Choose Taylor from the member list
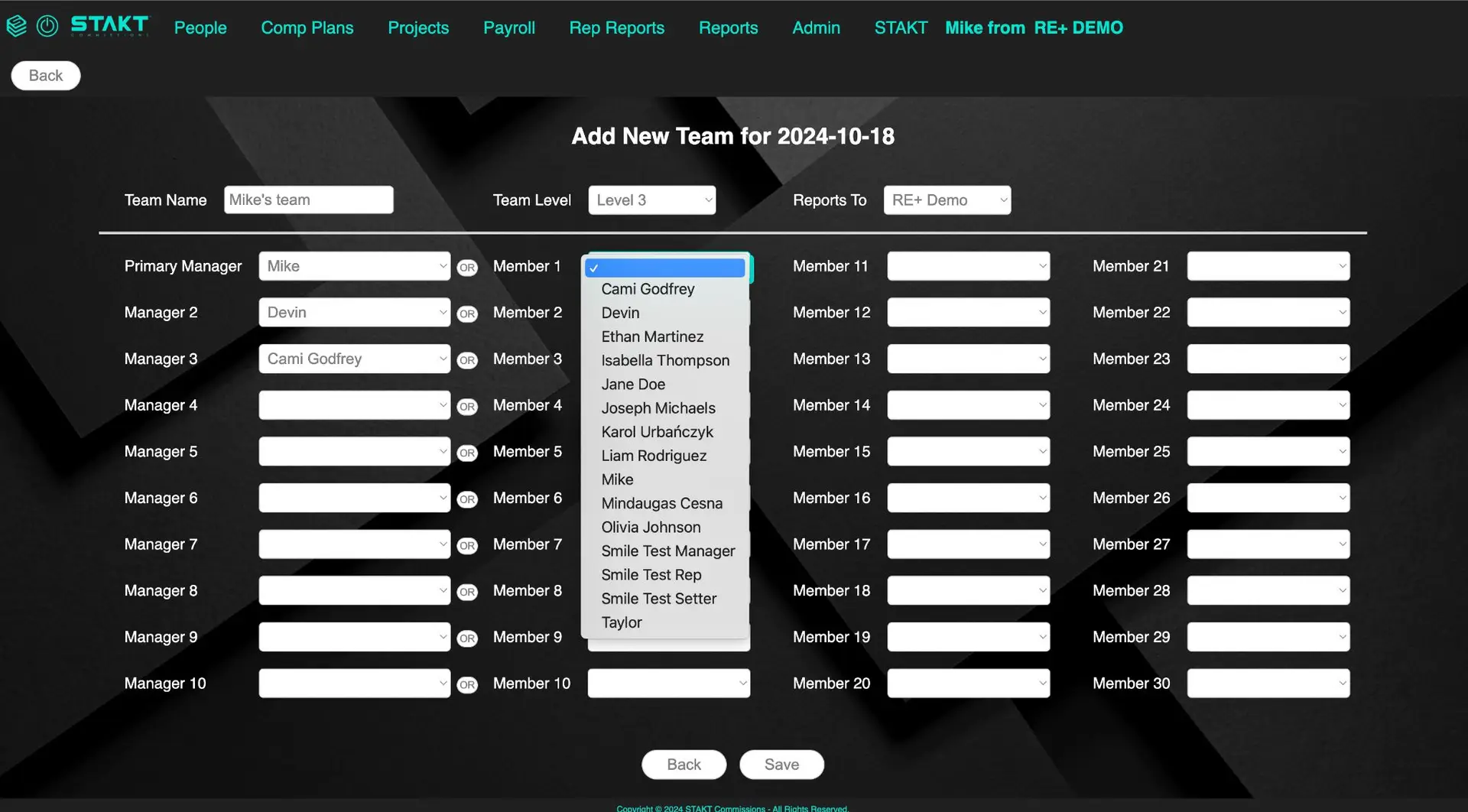1468x812 pixels. point(622,622)
